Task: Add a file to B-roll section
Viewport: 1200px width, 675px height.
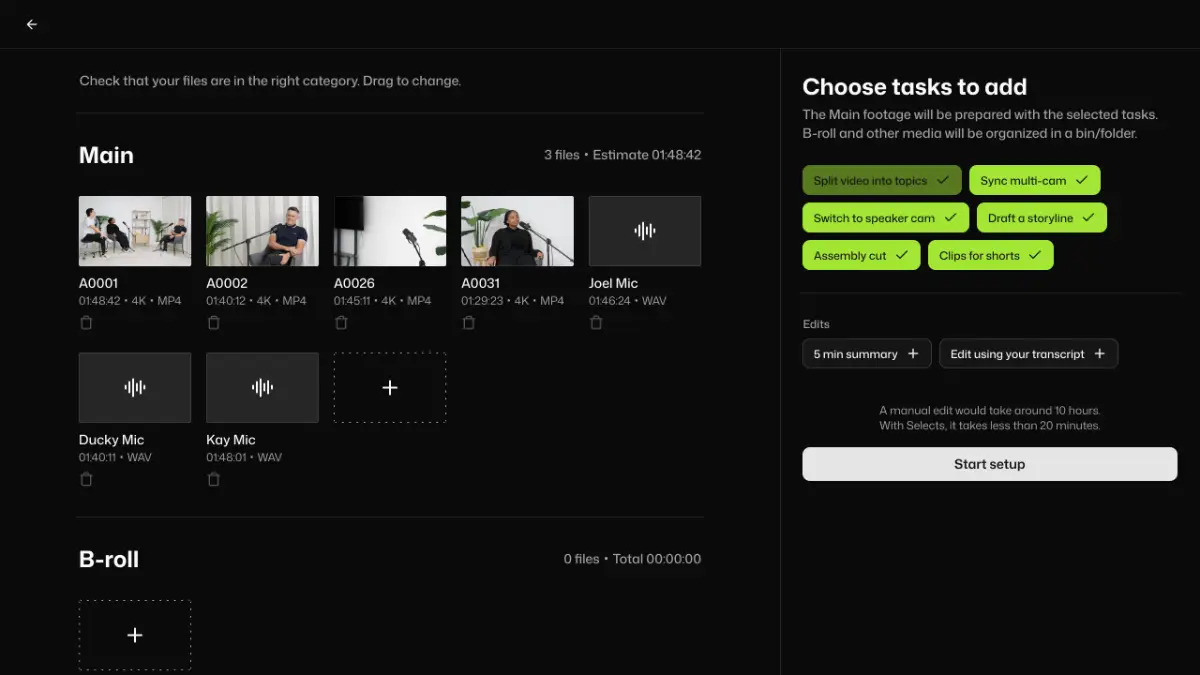Action: click(x=135, y=635)
